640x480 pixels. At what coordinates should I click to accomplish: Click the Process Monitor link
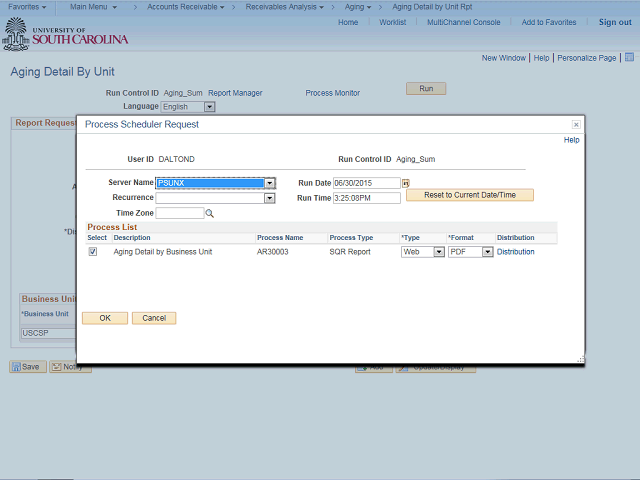coord(333,93)
